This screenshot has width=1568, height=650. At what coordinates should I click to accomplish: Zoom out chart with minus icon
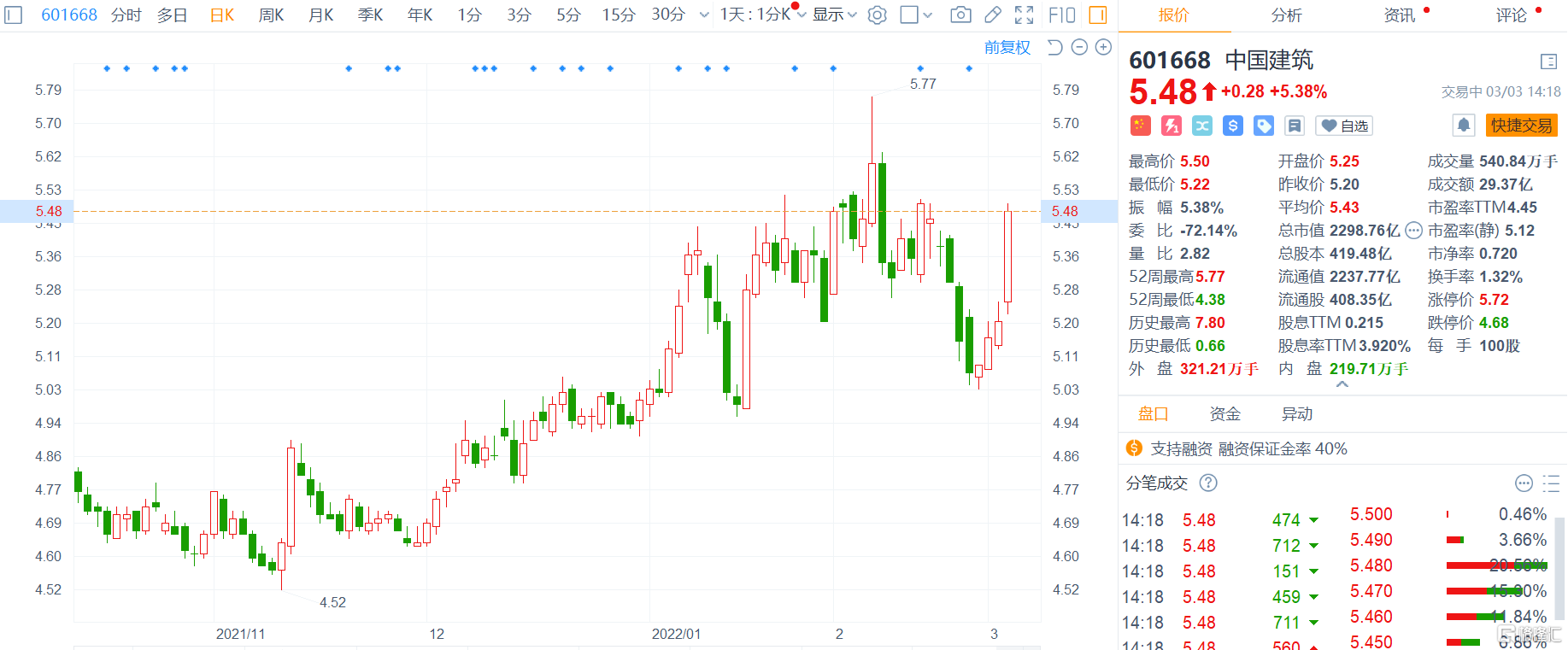click(x=1079, y=48)
